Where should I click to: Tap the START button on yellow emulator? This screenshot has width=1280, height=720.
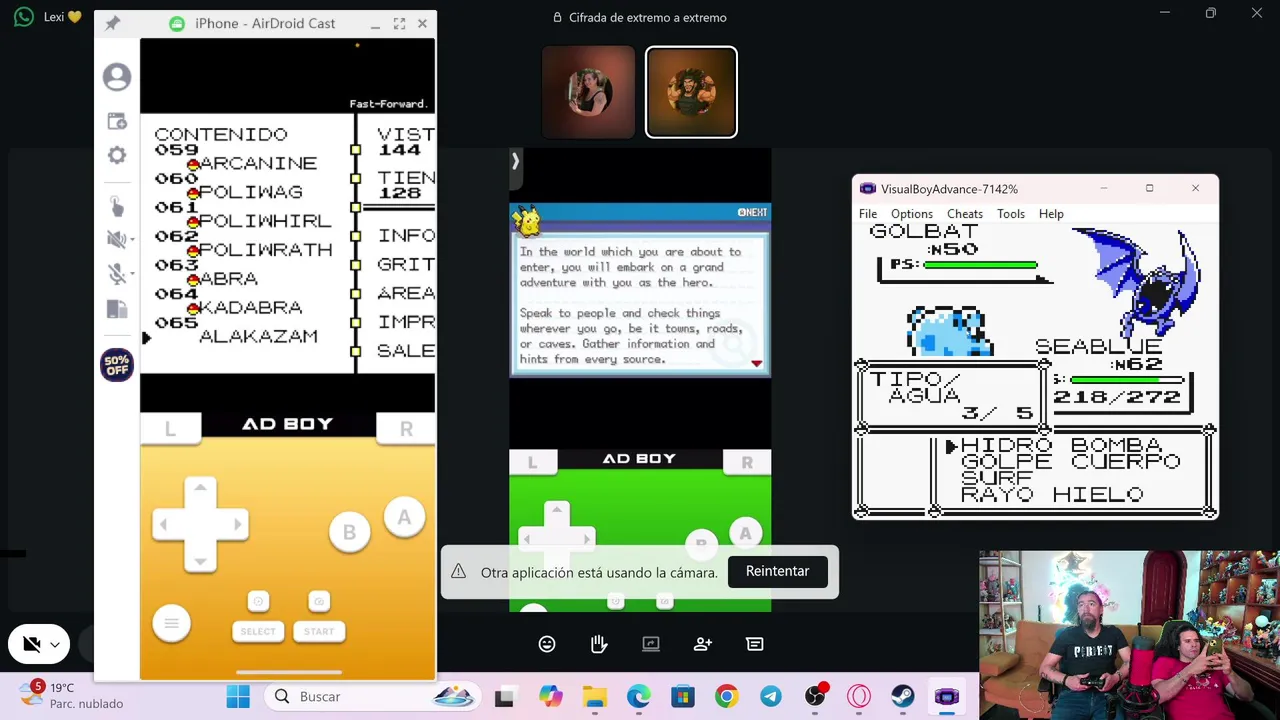click(319, 631)
